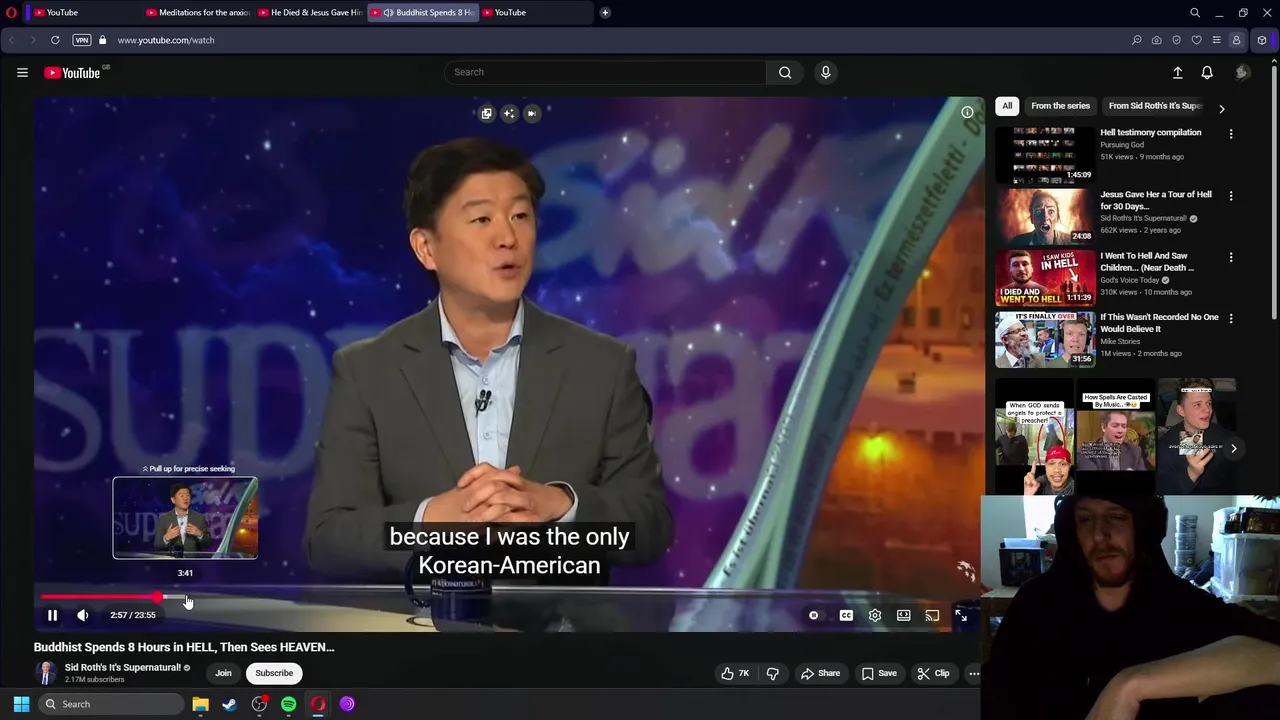Screen dimensions: 1280x720
Task: Create a Clip of the video
Action: pos(933,673)
